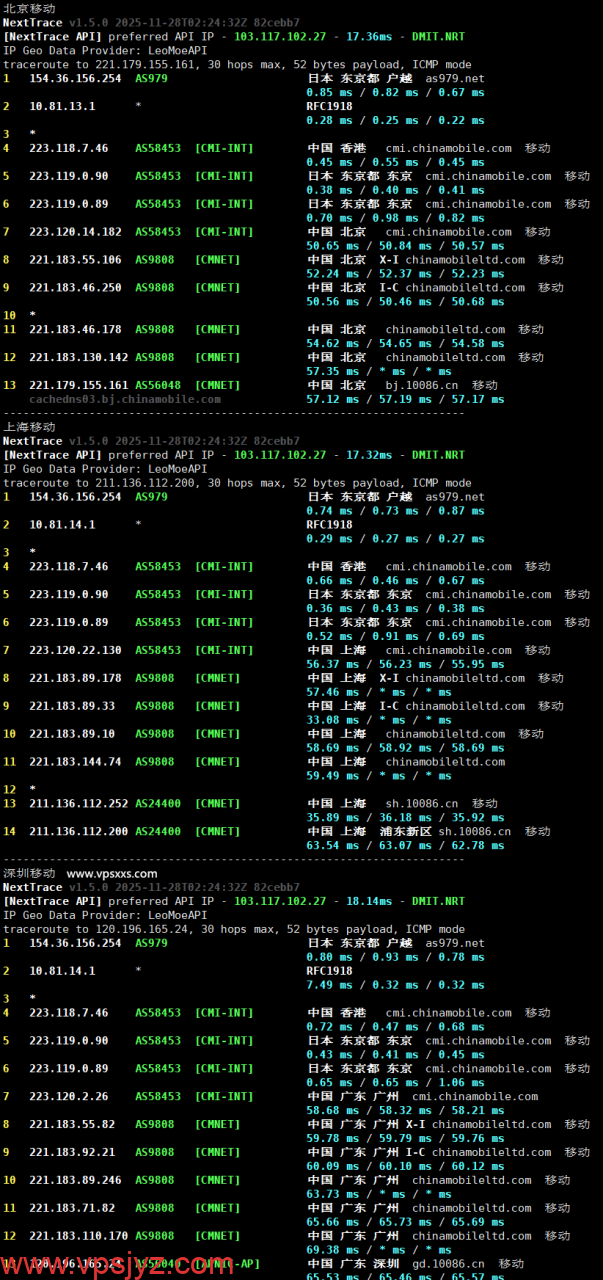Select hop IP 221.183.46.250
The width and height of the screenshot is (603, 1280).
pyautogui.click(x=75, y=287)
